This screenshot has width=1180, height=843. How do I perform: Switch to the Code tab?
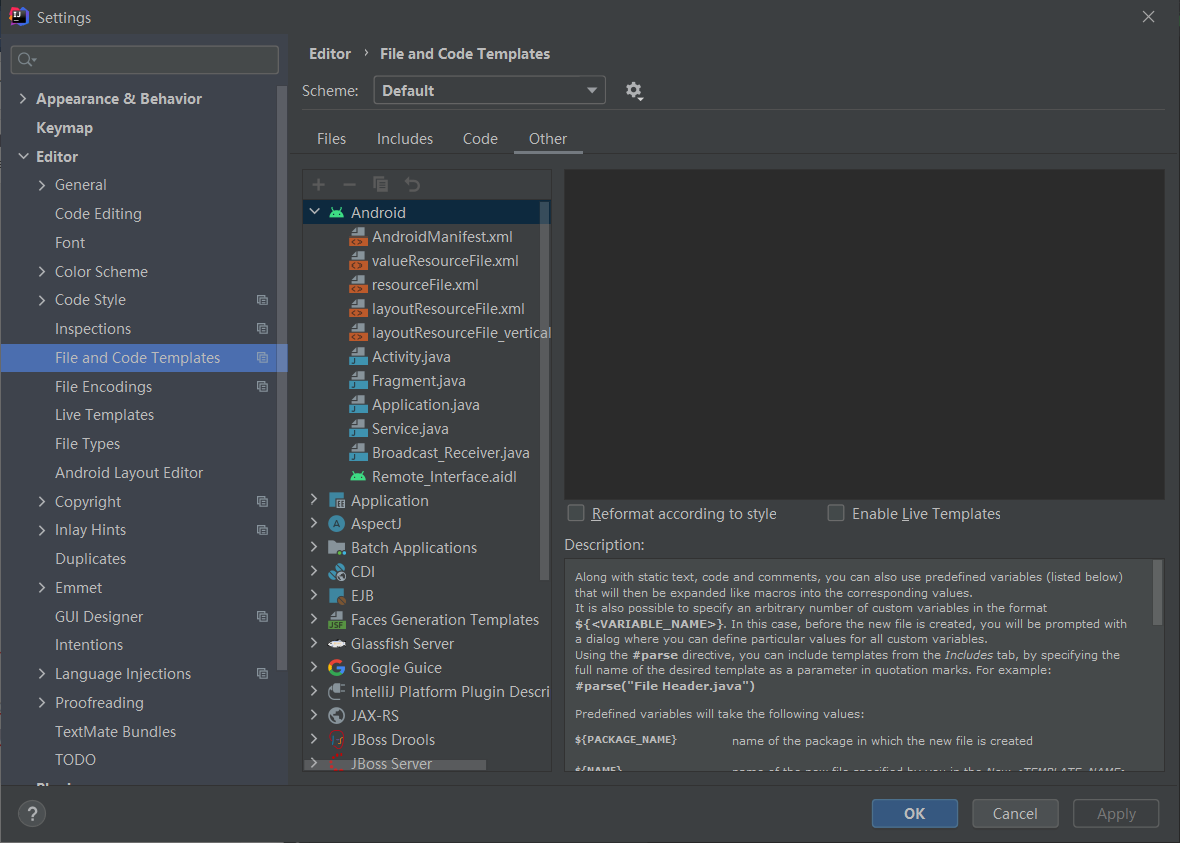(480, 139)
